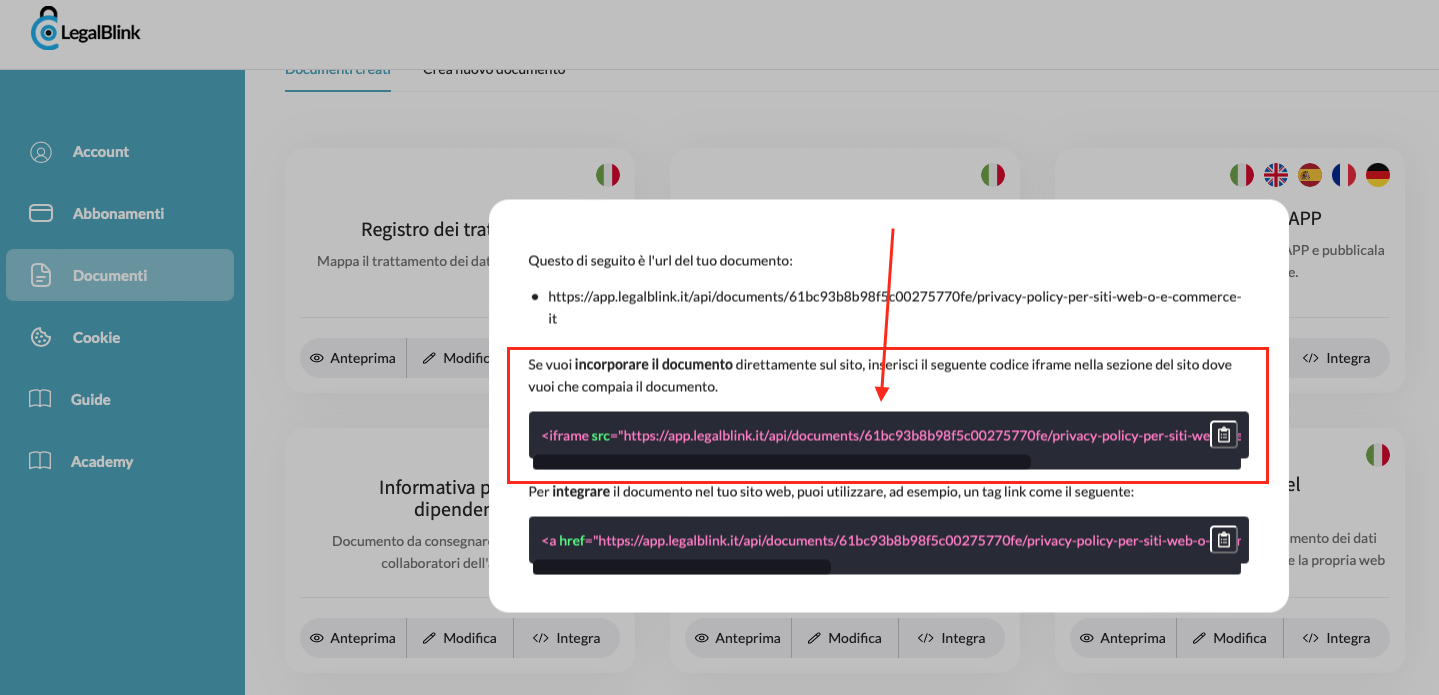Select the Documenti document icon in sidebar
The width and height of the screenshot is (1439, 695).
41,275
